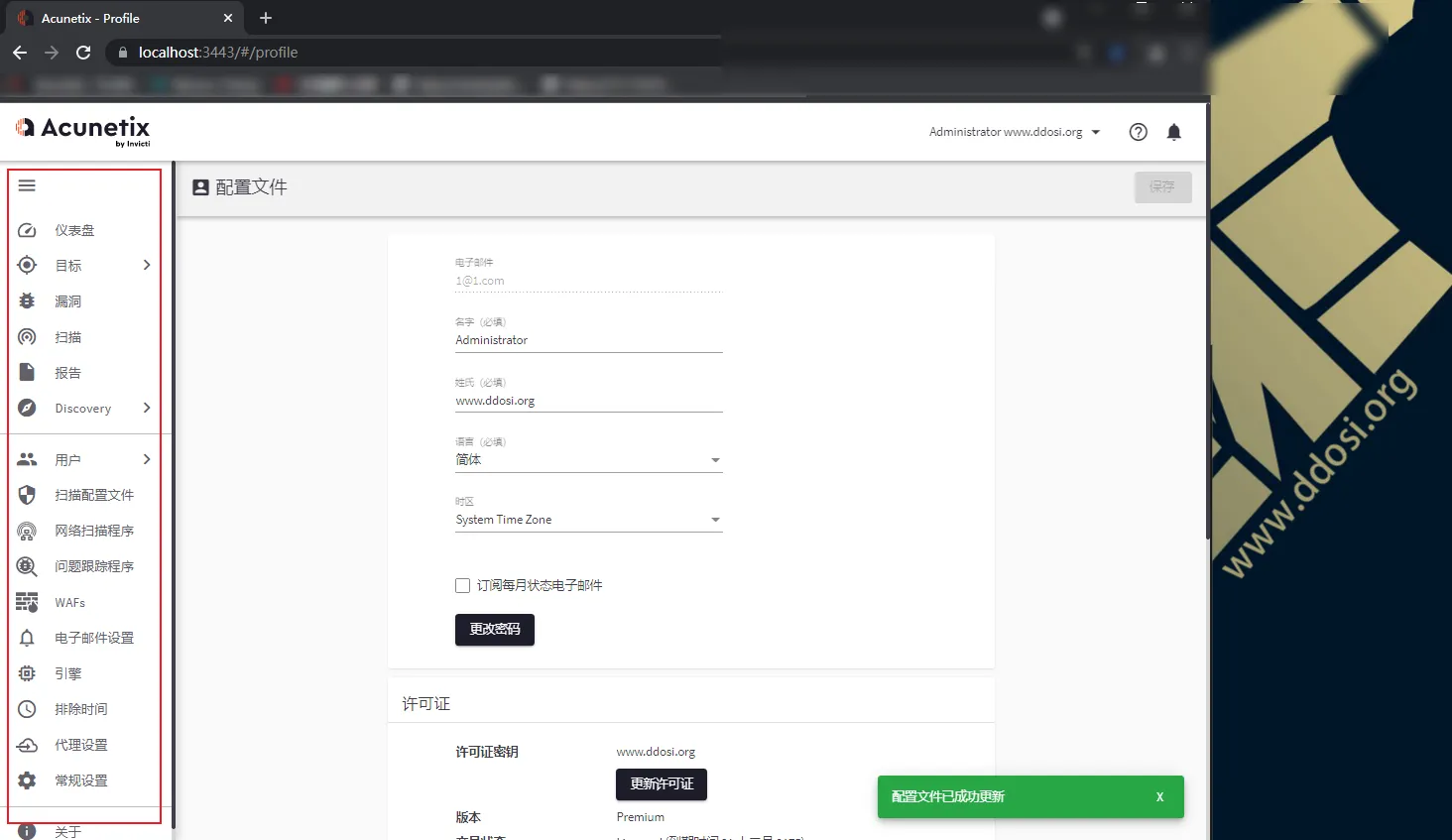Click the network scanner icon (网络扫描程序)

point(27,531)
